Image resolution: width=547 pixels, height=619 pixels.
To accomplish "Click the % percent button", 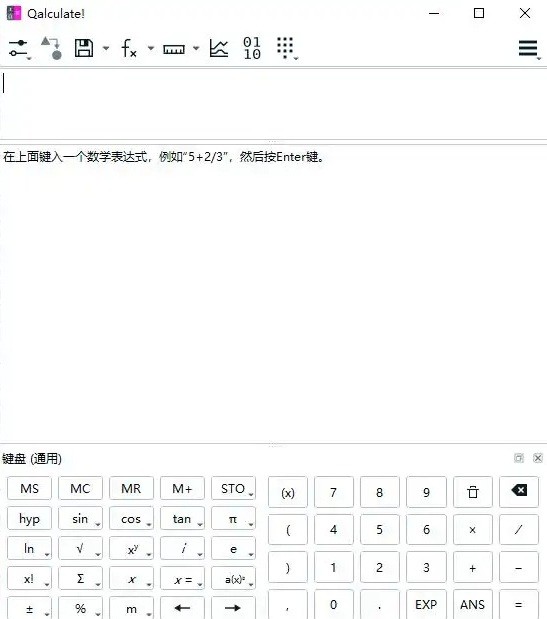I will click(80, 608).
